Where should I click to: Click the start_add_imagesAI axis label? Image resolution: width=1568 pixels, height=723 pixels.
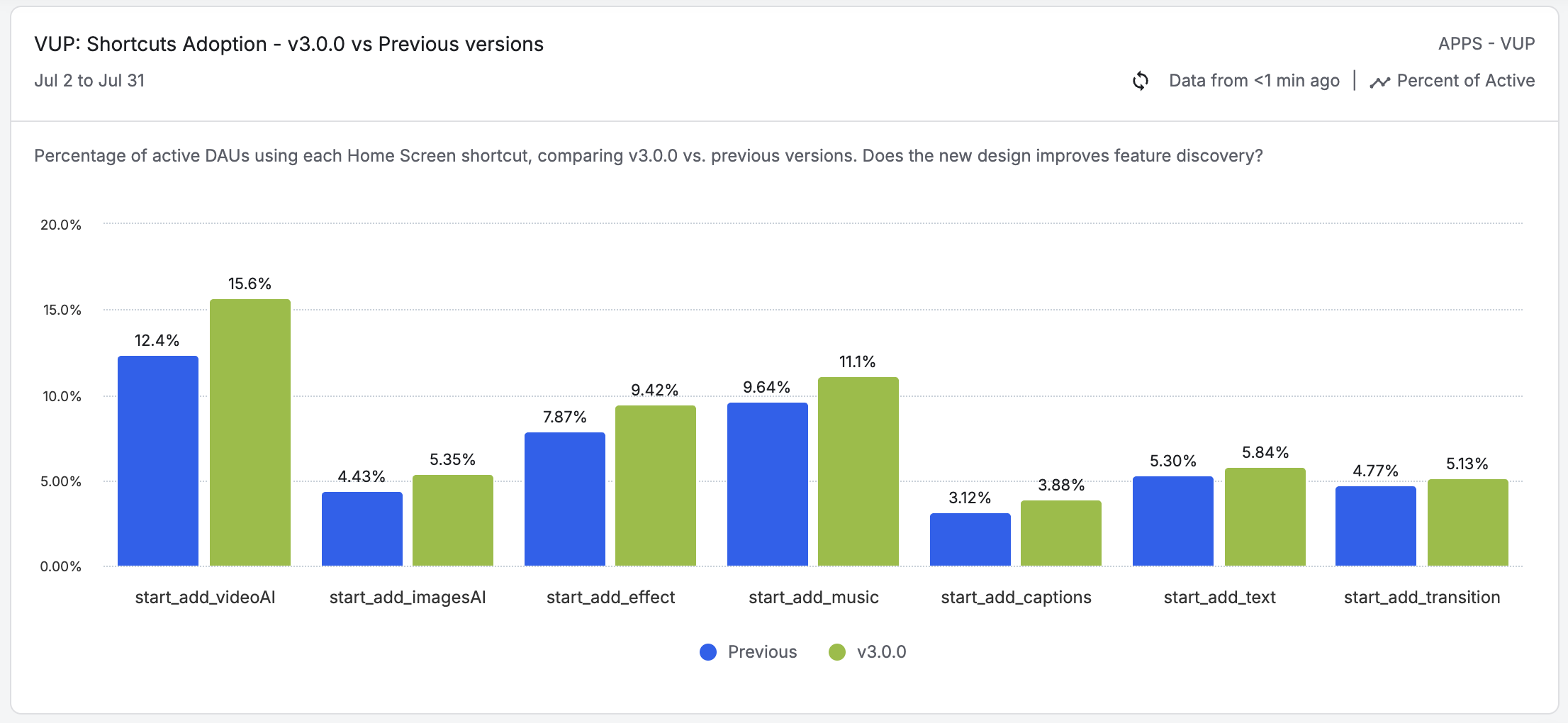408,598
